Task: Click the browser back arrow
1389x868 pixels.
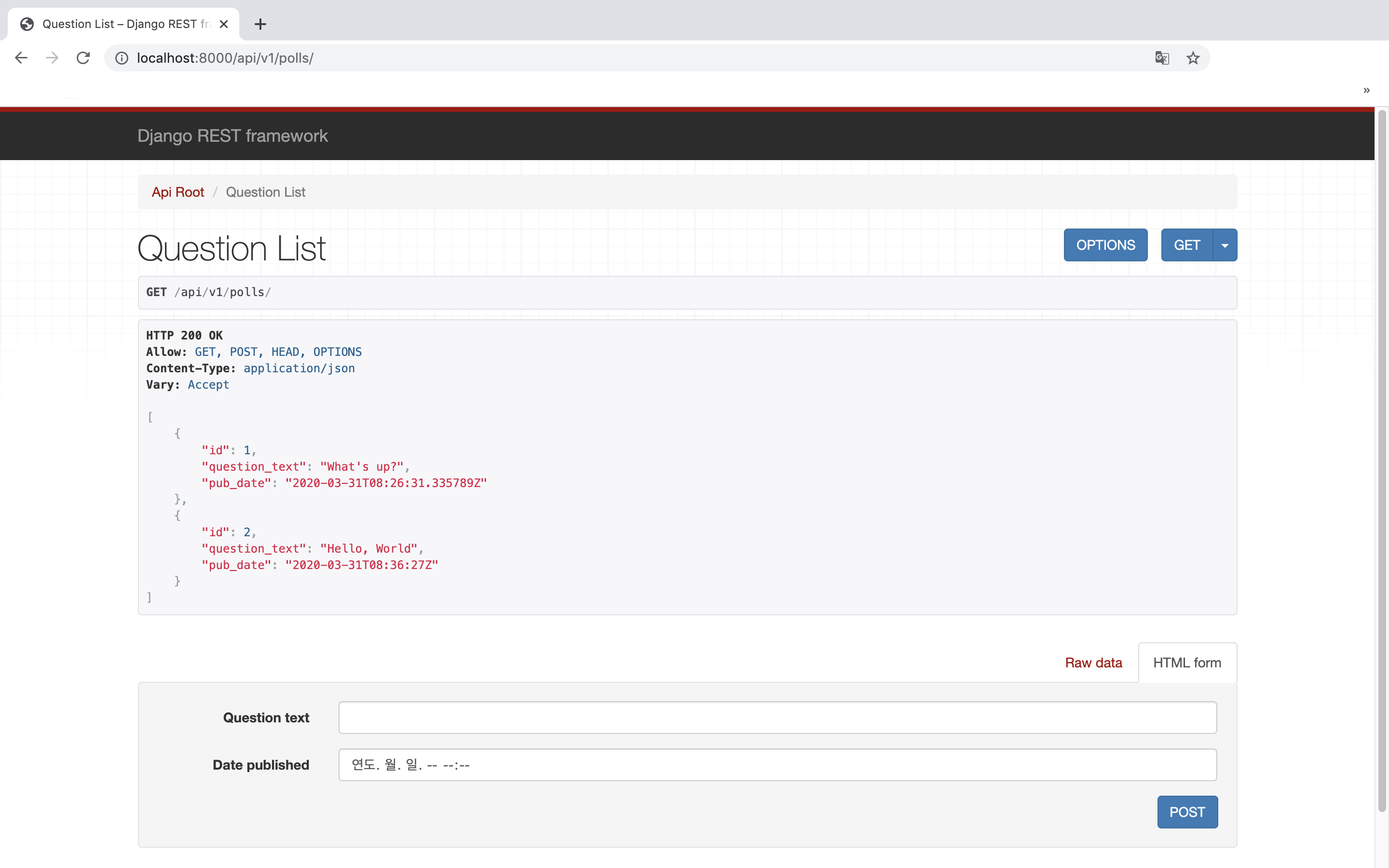Action: coord(21,58)
